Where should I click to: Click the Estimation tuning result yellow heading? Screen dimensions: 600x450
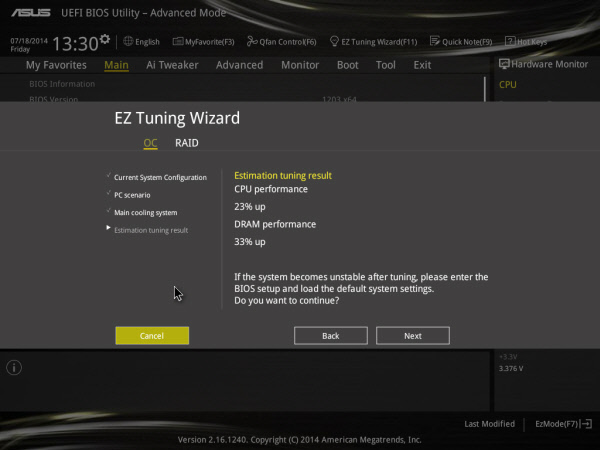(283, 176)
